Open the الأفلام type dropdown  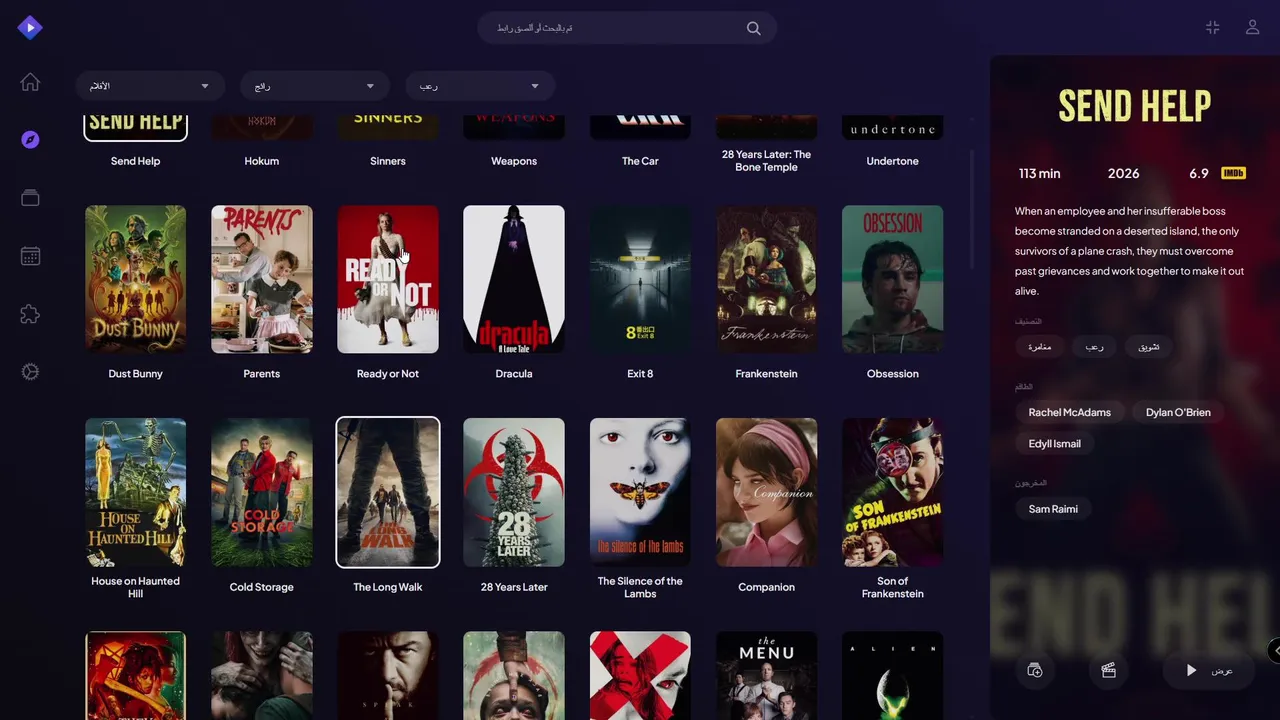[150, 86]
